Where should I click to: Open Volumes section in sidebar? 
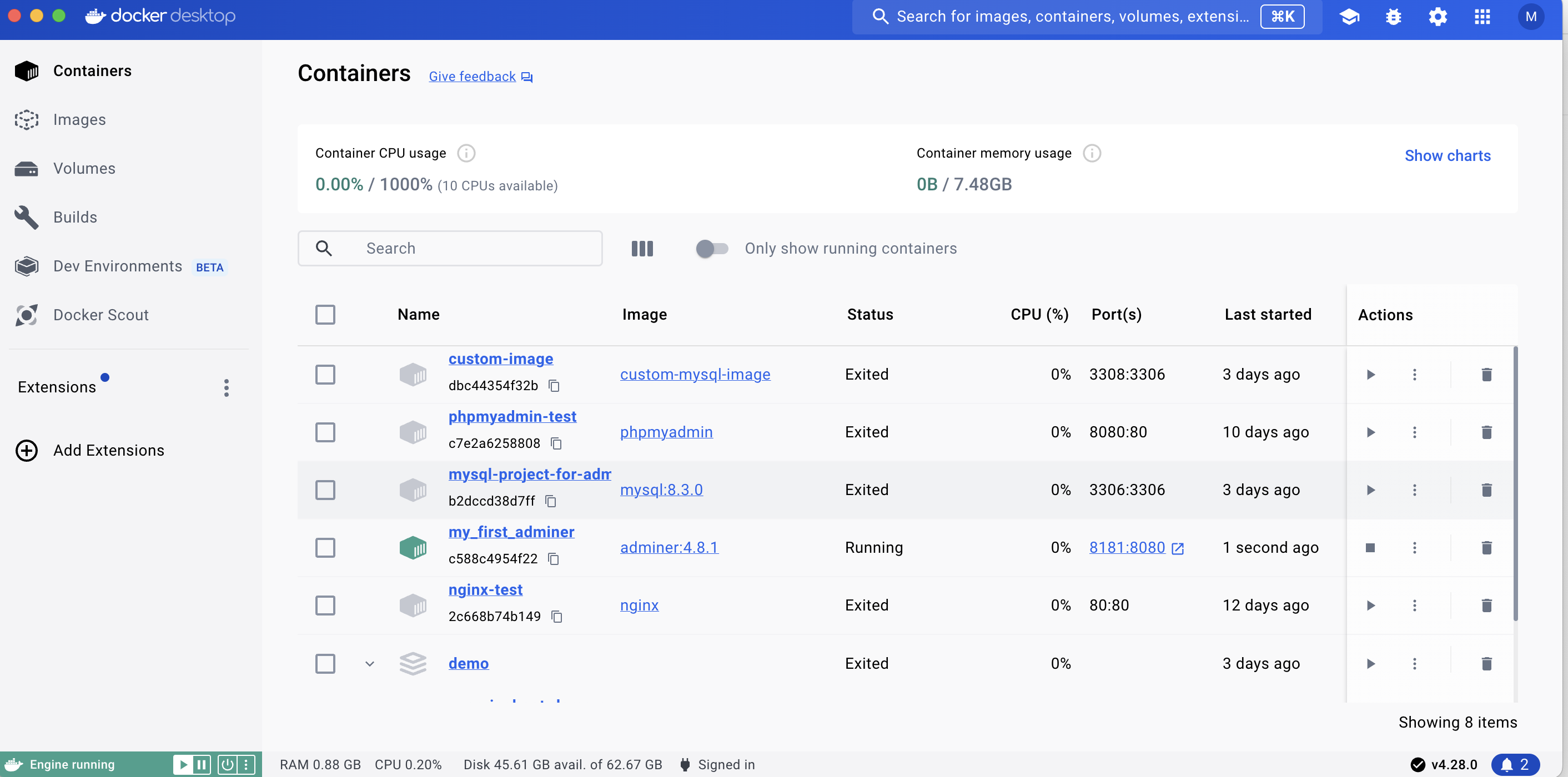click(x=84, y=169)
